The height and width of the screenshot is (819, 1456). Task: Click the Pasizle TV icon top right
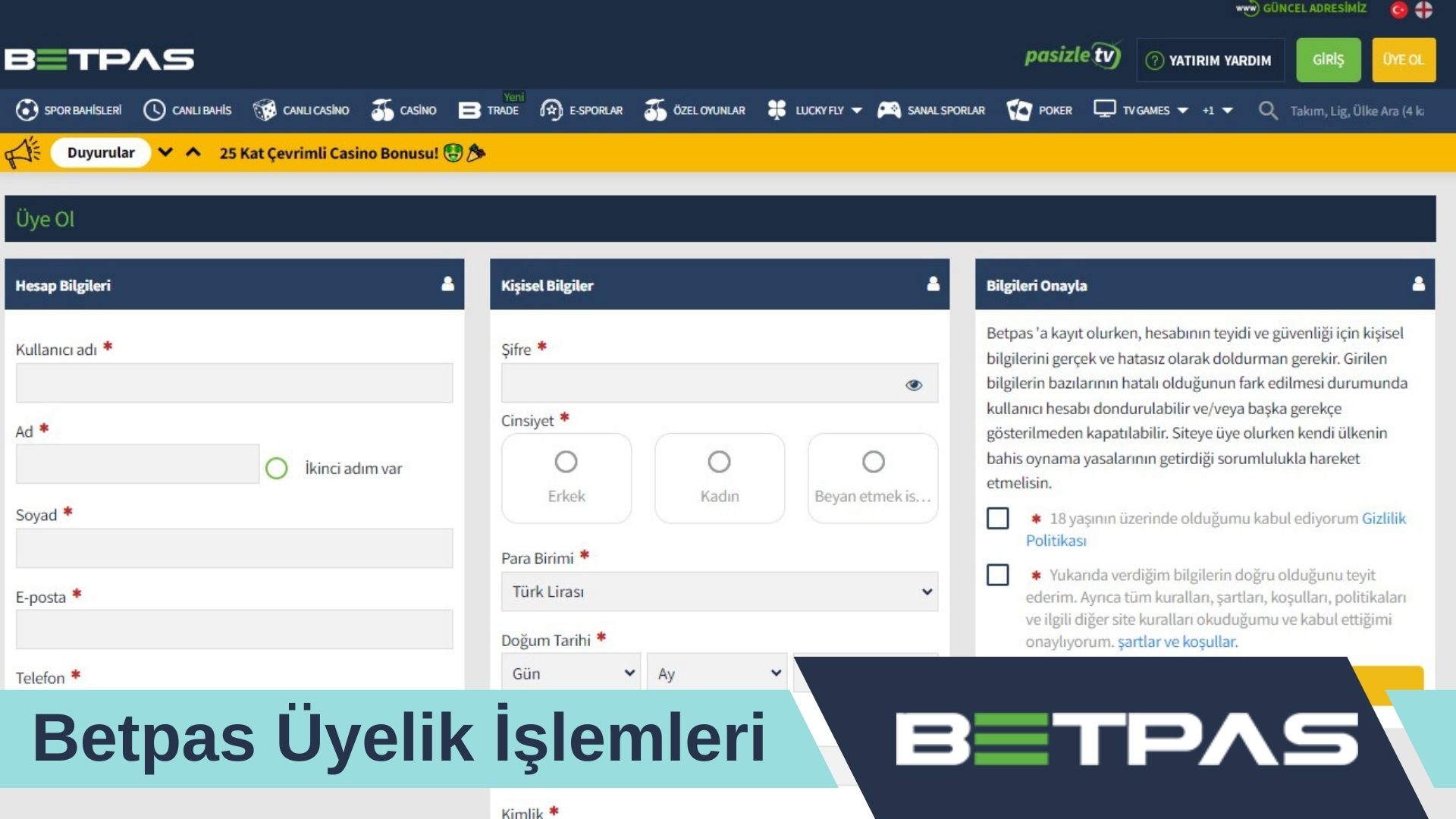pyautogui.click(x=1071, y=58)
